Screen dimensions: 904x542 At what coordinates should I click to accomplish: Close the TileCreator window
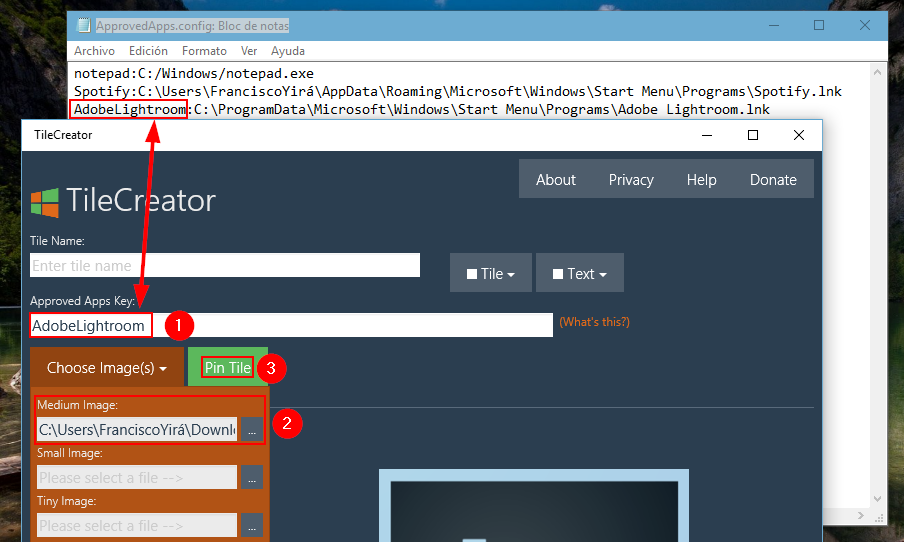tap(798, 135)
